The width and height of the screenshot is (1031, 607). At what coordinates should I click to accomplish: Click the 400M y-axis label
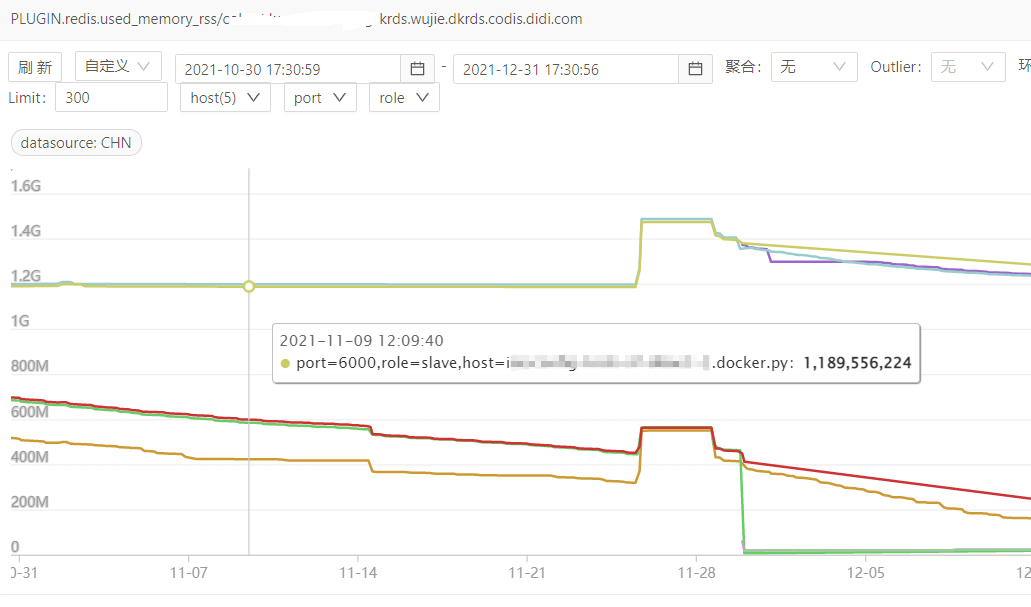click(30, 457)
